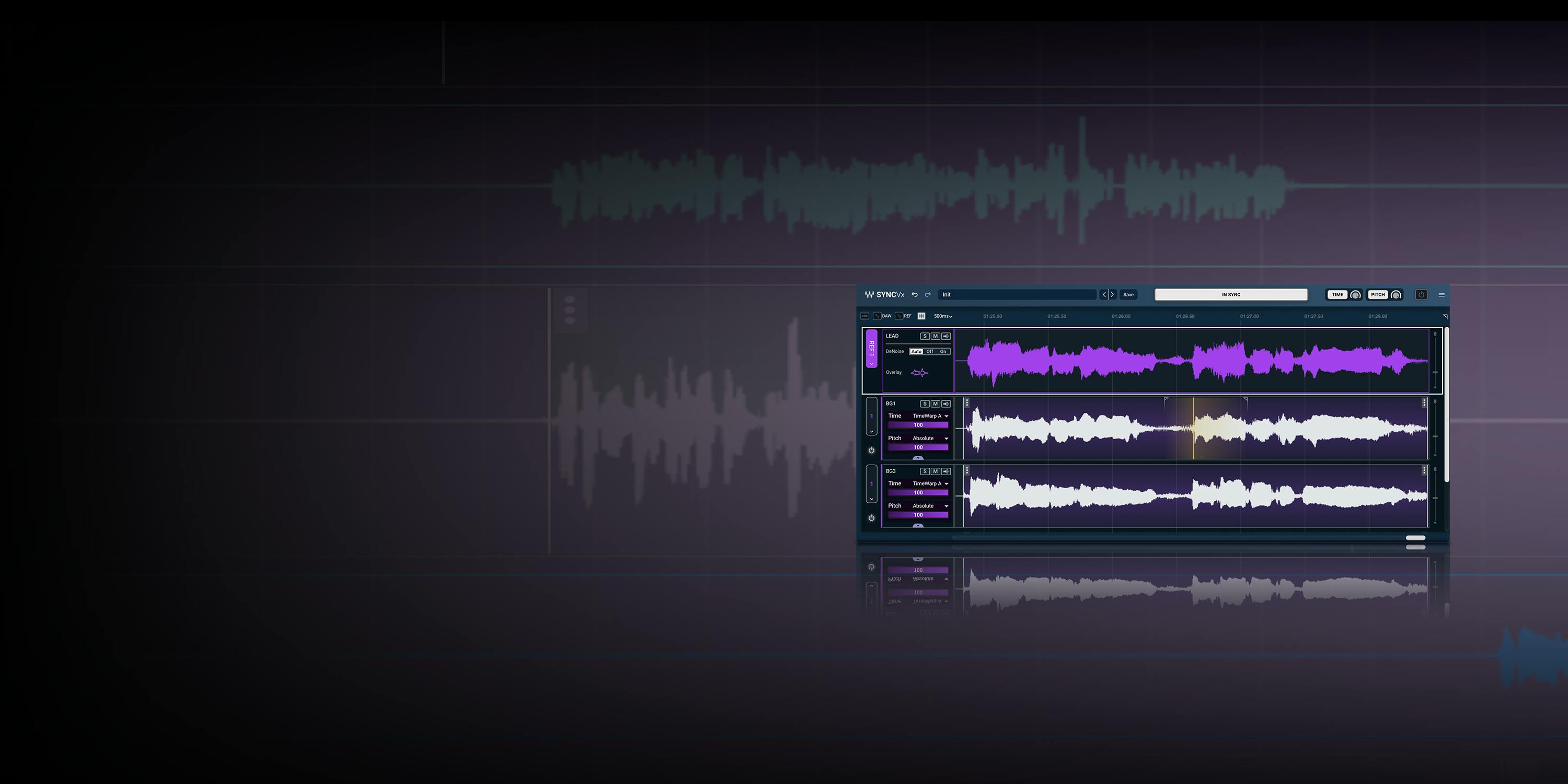Toggle the grid view icon
Image resolution: width=1568 pixels, height=784 pixels.
coord(921,316)
